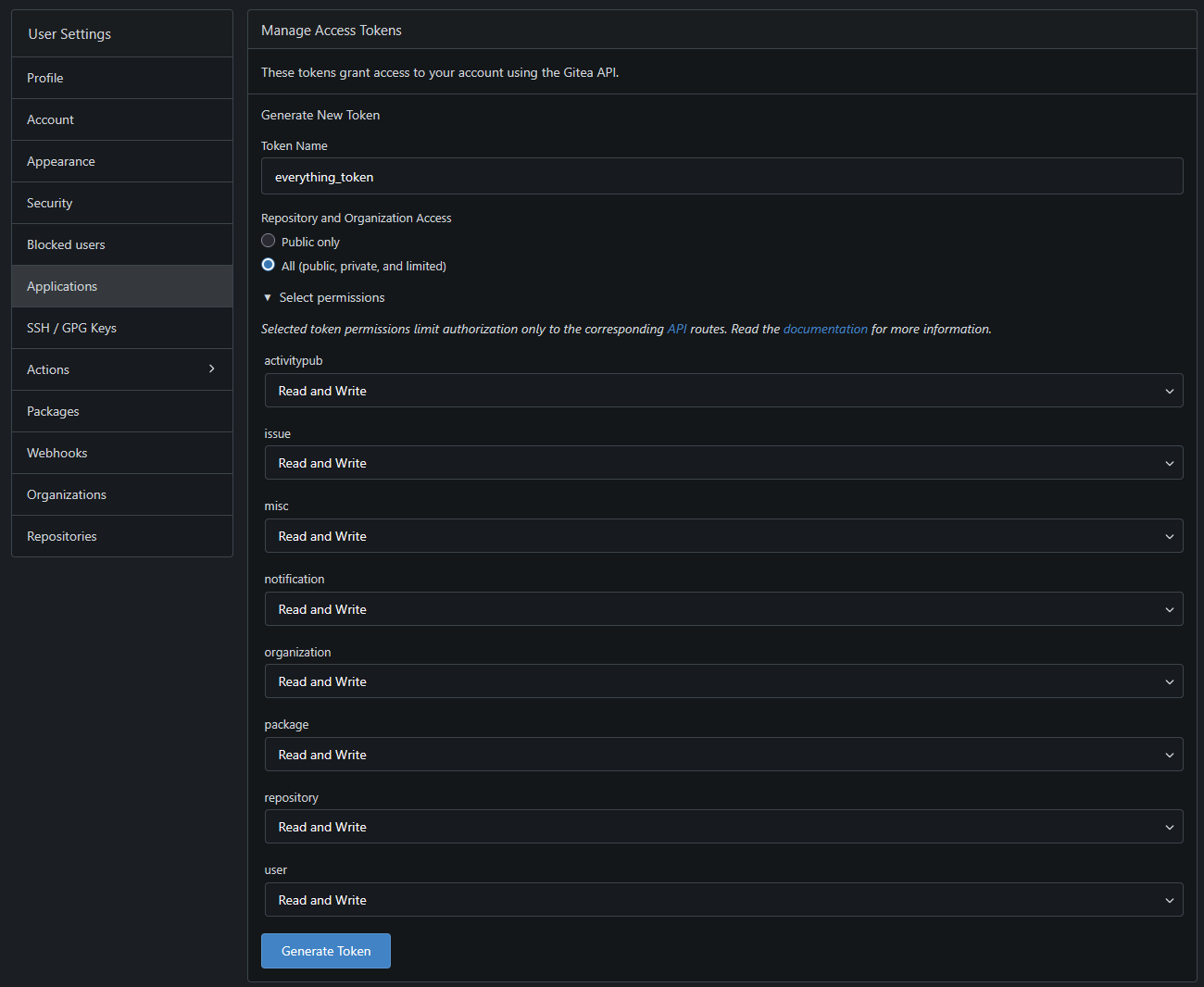The width and height of the screenshot is (1204, 987).
Task: Navigate to SSH / GPG Keys
Action: 71,328
